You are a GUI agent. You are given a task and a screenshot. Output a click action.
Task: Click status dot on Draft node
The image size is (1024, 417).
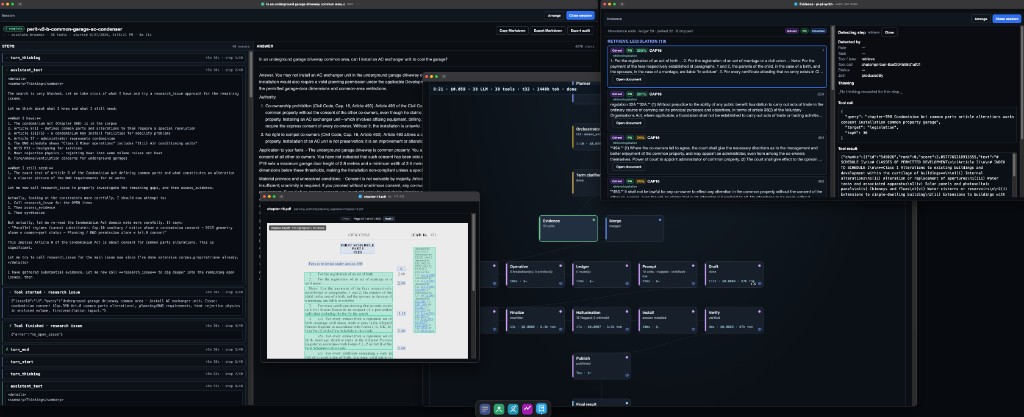(758, 266)
